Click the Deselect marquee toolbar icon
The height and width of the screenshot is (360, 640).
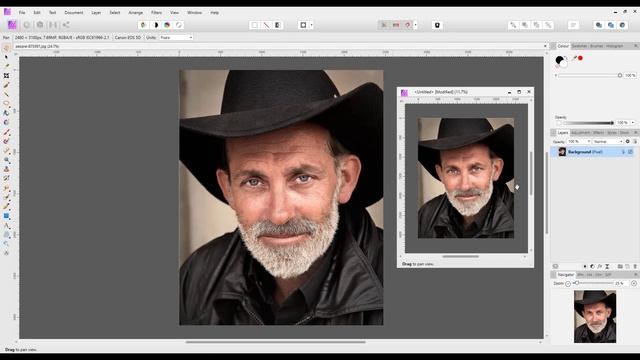266,25
